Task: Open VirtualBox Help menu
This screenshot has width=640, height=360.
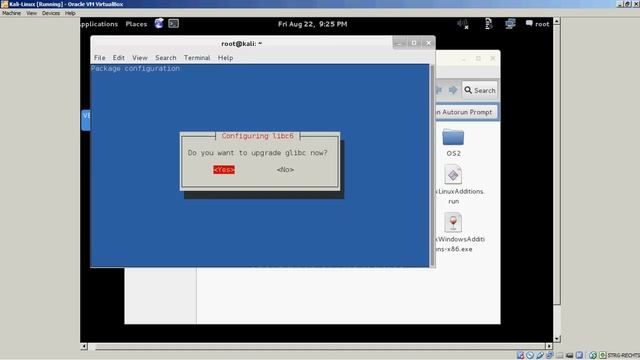Action: coord(70,13)
